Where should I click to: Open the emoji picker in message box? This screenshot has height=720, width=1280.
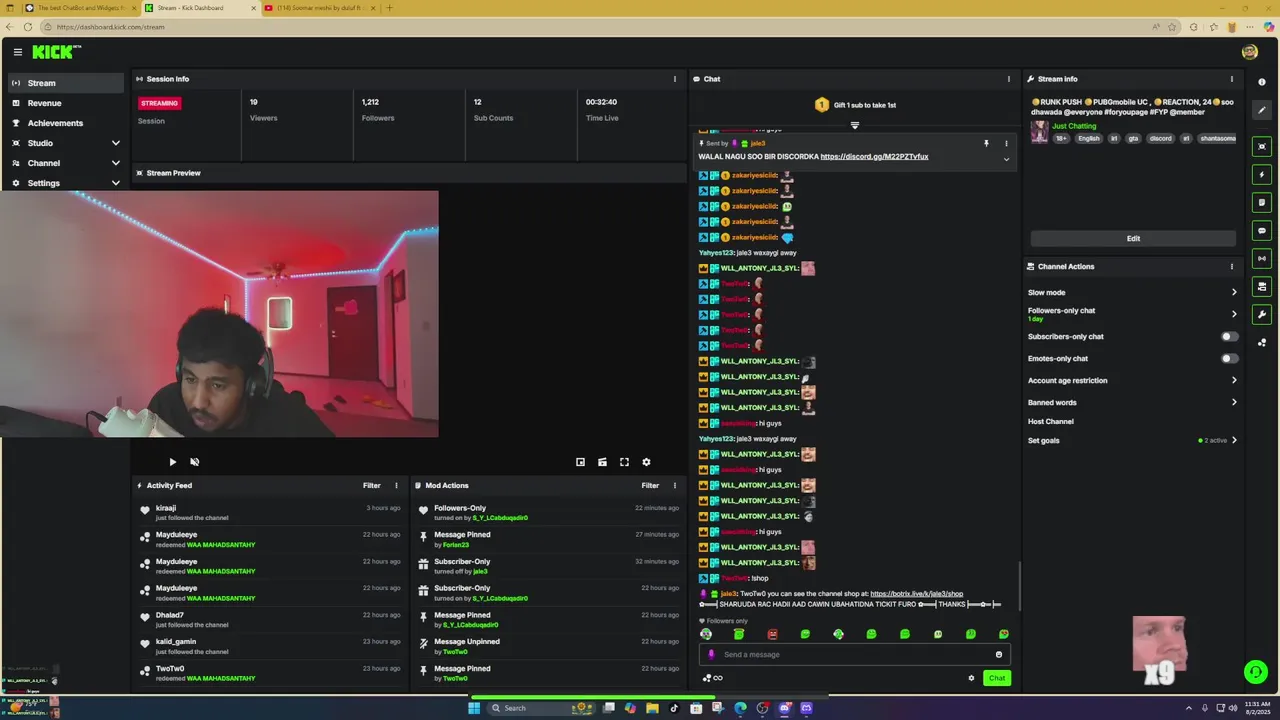coord(998,655)
